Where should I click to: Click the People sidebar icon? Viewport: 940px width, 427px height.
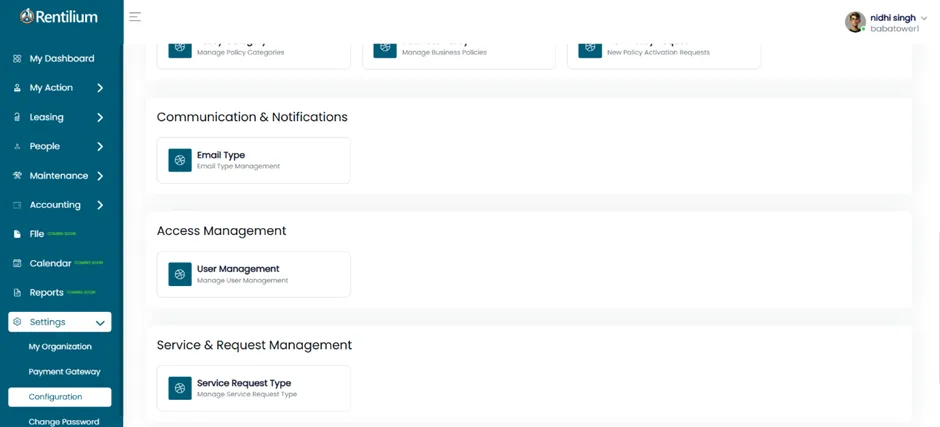coord(17,146)
